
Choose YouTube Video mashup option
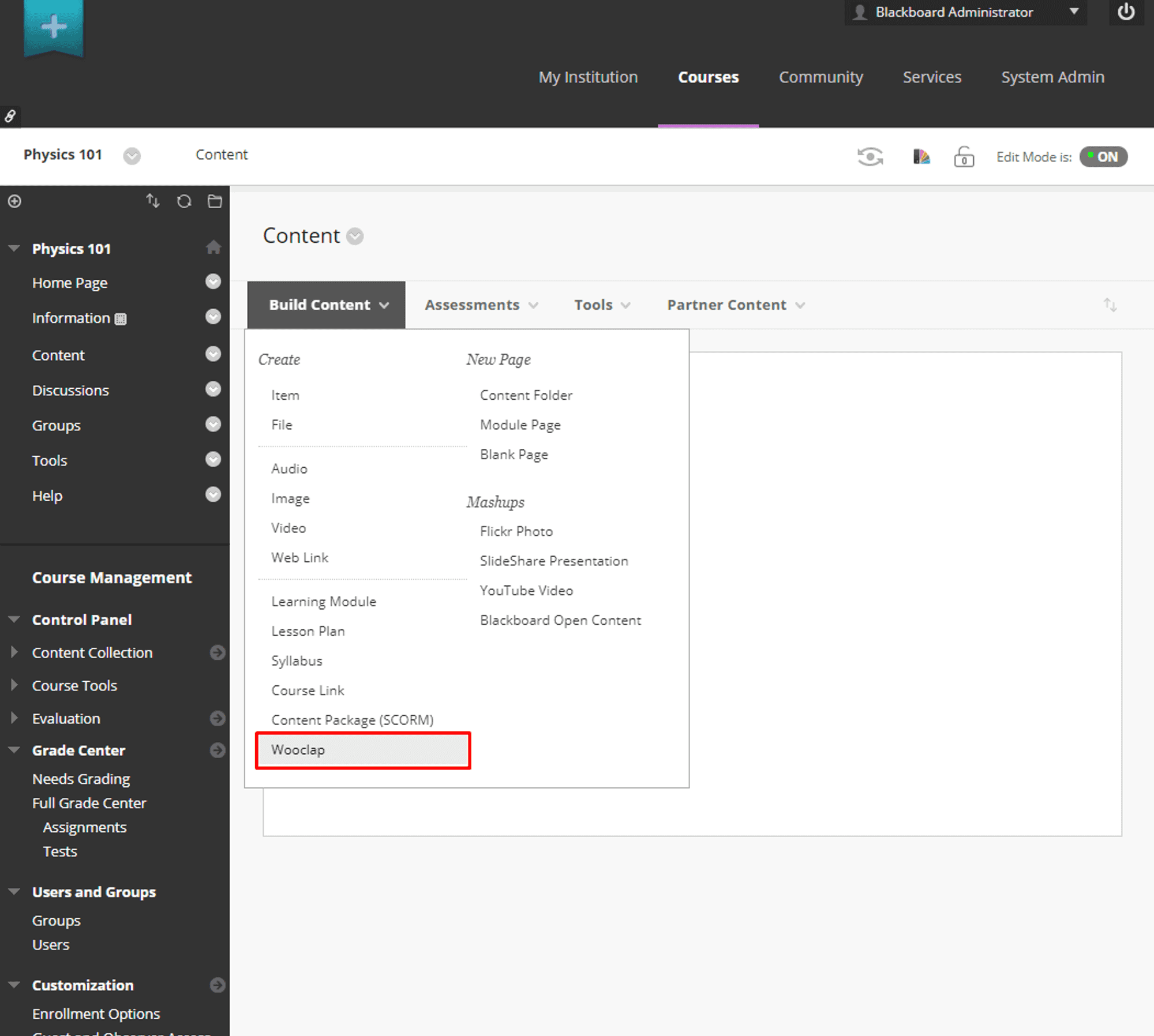coord(526,591)
